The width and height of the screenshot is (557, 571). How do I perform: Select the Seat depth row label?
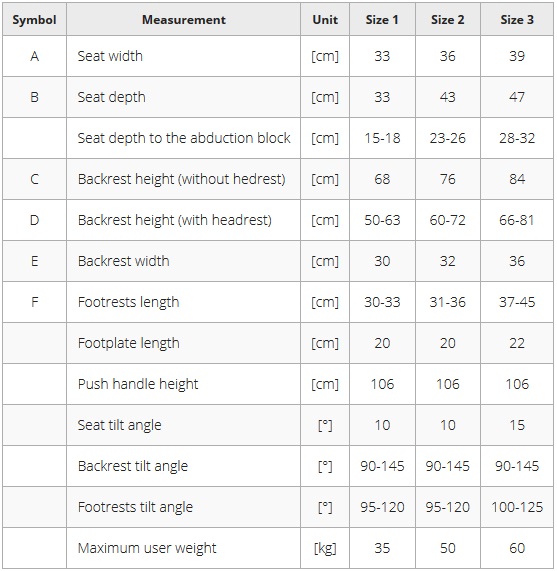pyautogui.click(x=111, y=97)
